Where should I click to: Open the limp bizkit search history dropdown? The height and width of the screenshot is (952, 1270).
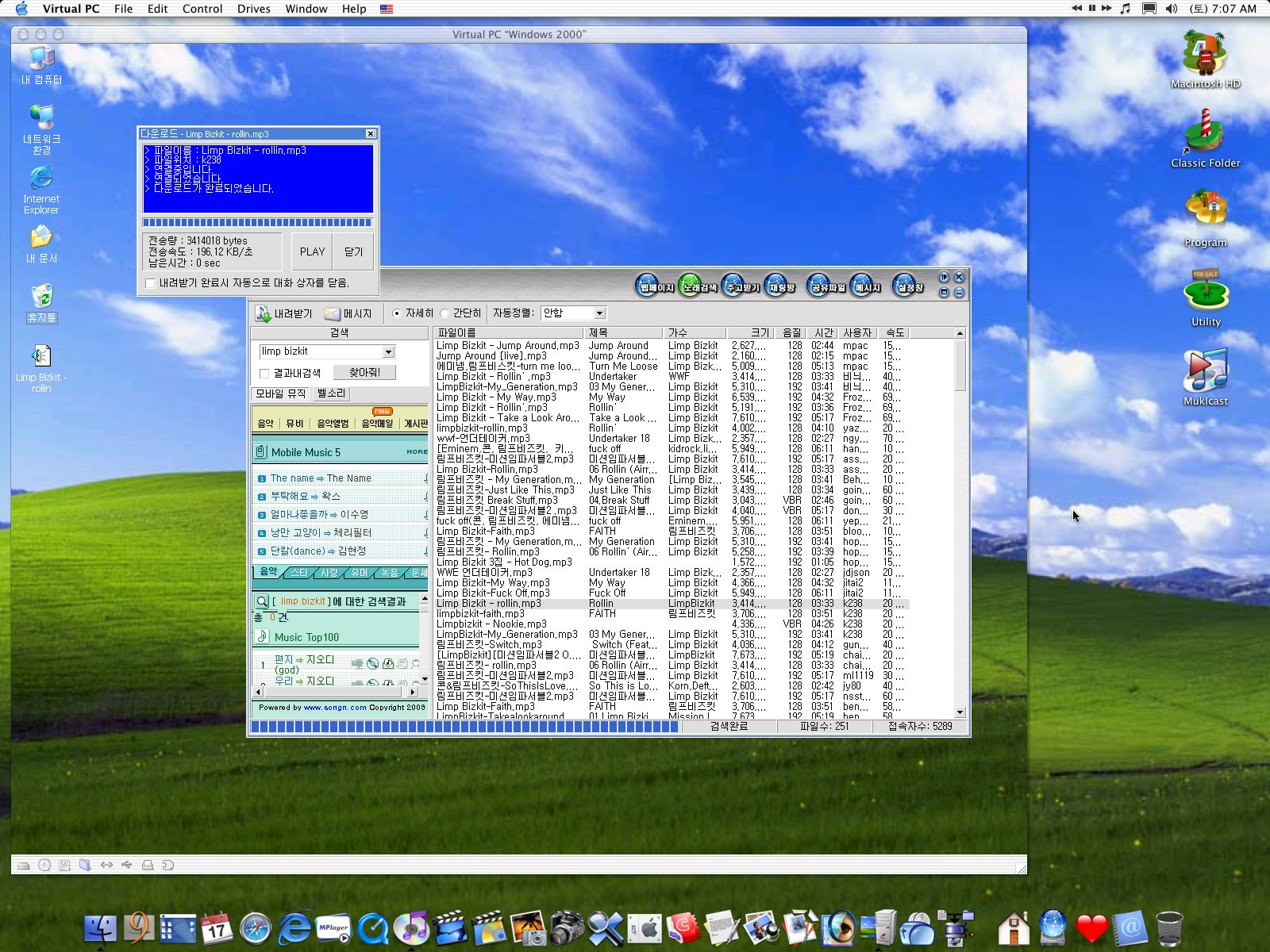coord(388,351)
